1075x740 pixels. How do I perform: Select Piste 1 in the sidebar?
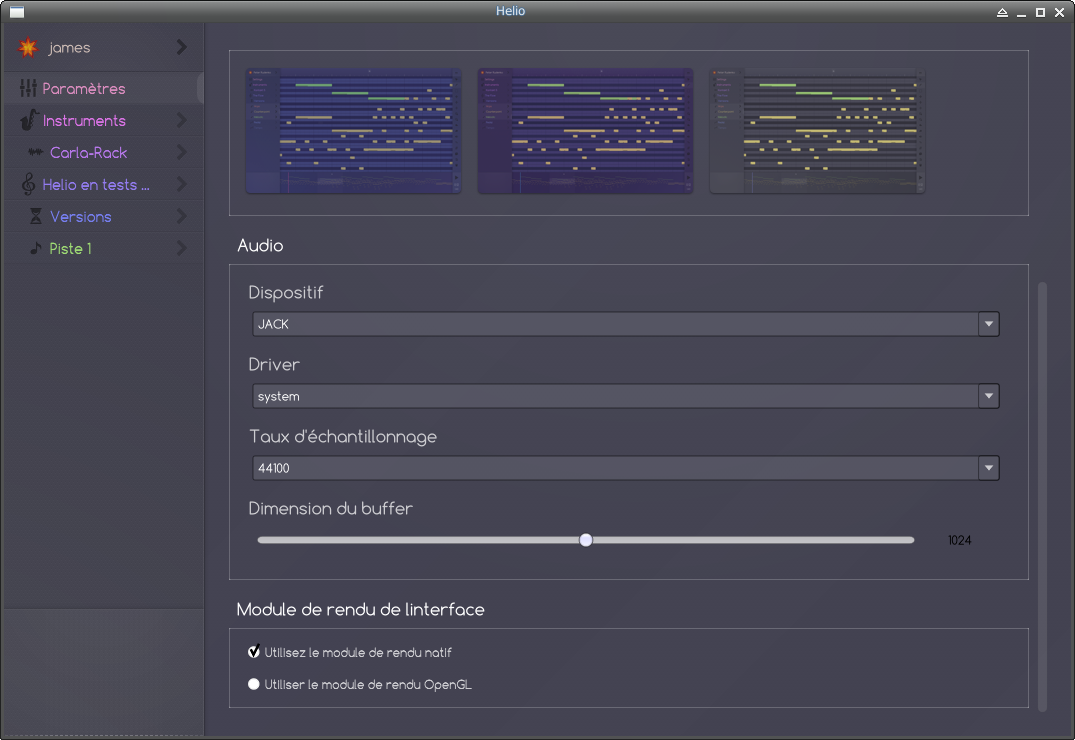pos(103,248)
